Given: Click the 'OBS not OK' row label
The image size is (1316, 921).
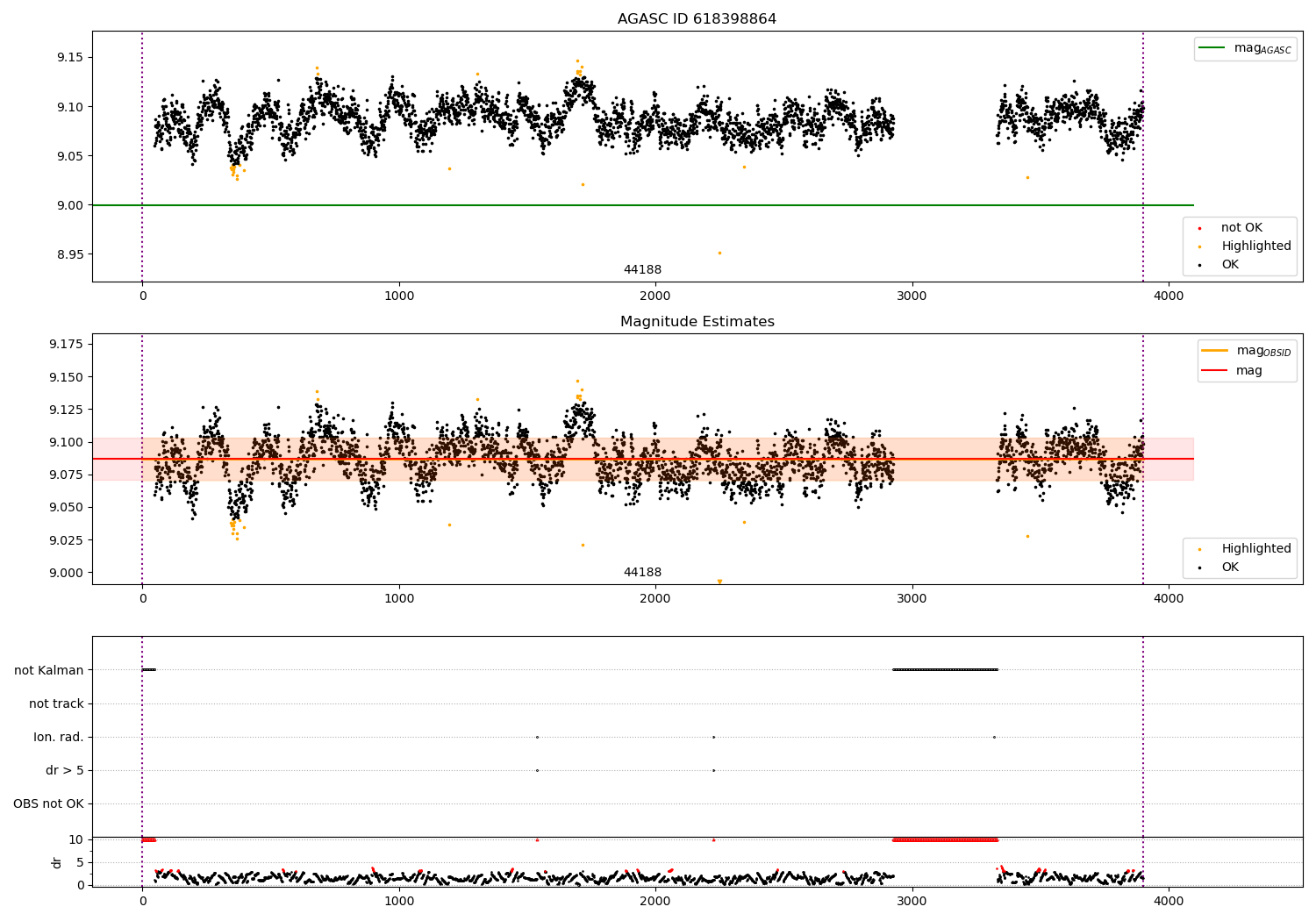Looking at the screenshot, I should point(48,804).
